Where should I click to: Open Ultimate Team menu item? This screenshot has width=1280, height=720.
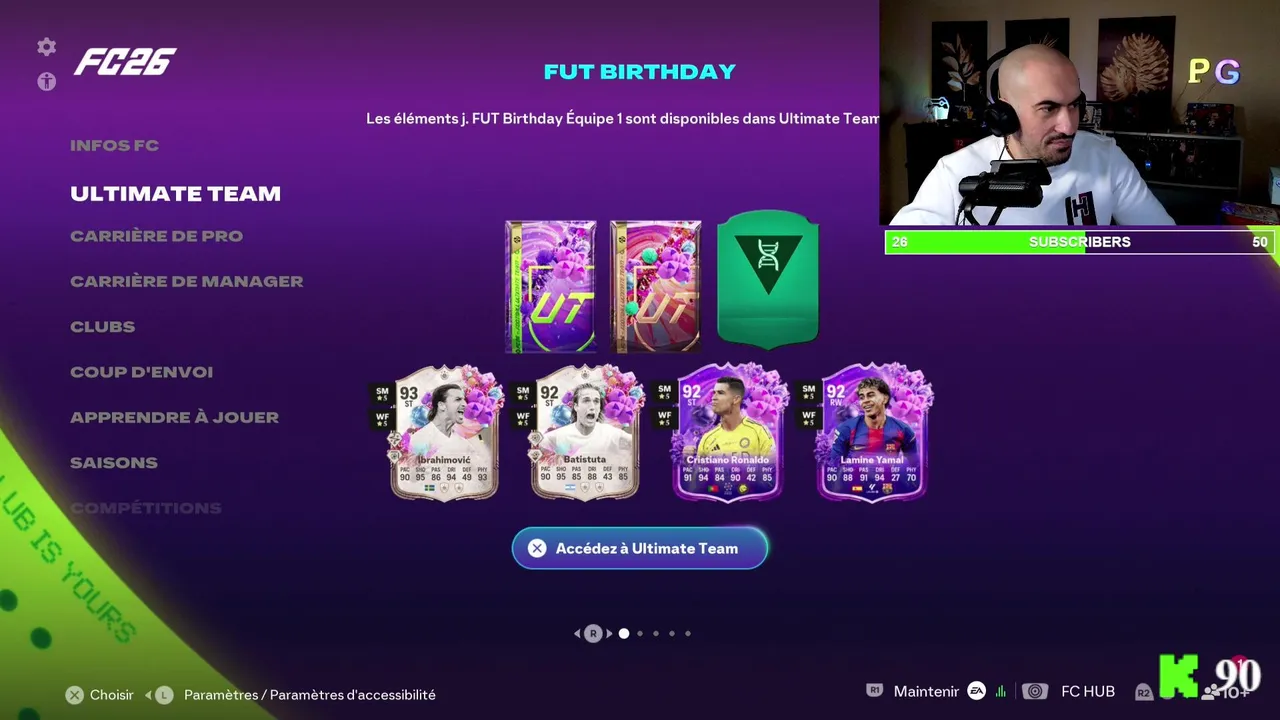[x=175, y=194]
